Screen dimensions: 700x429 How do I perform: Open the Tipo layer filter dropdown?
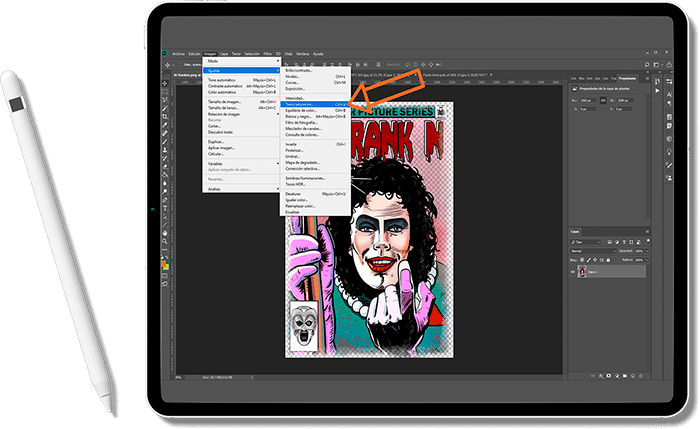586,242
